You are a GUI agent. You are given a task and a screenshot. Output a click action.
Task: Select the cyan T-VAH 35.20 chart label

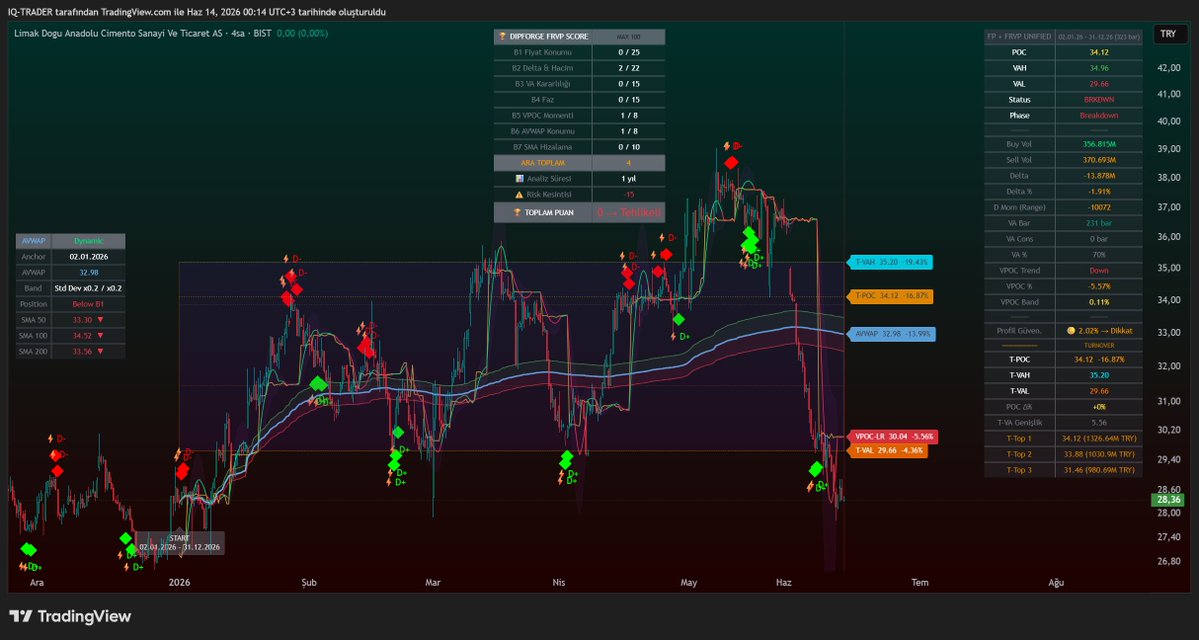[893, 262]
